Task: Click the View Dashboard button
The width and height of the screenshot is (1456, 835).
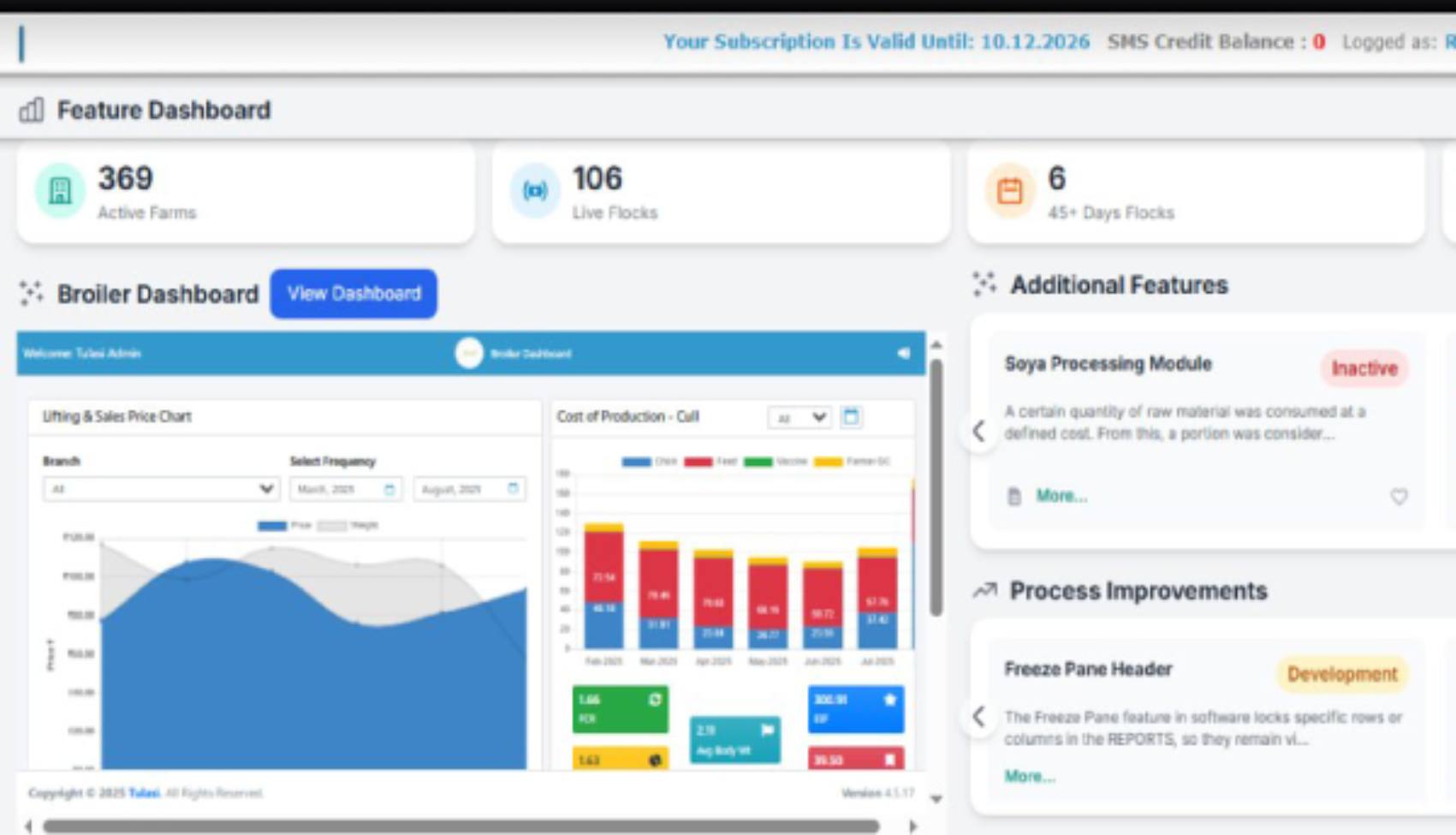Action: click(354, 294)
